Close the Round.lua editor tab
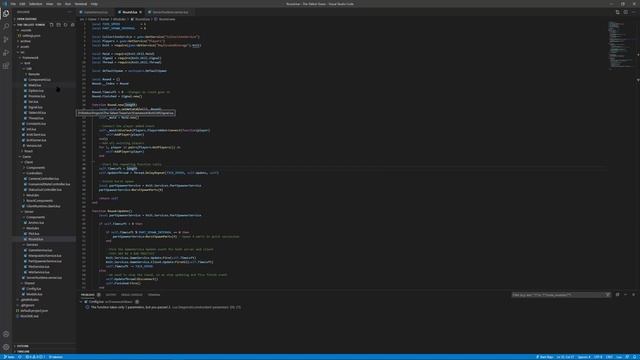Screen dimensions: 640x360 pos(140,12)
